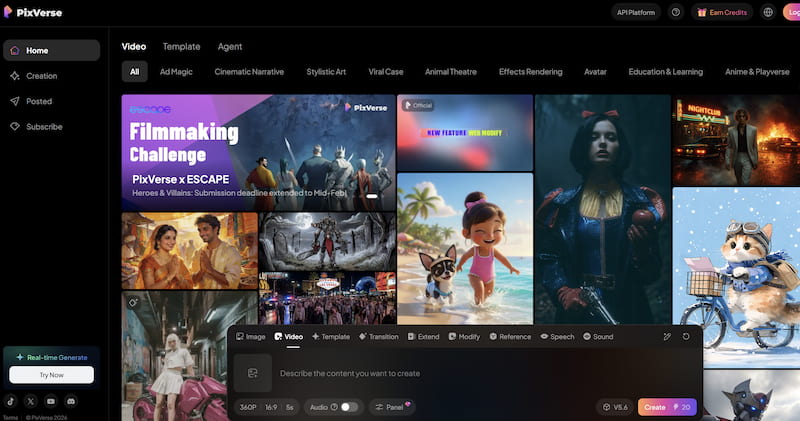
Task: Click the Try Now button
Action: coord(51,374)
